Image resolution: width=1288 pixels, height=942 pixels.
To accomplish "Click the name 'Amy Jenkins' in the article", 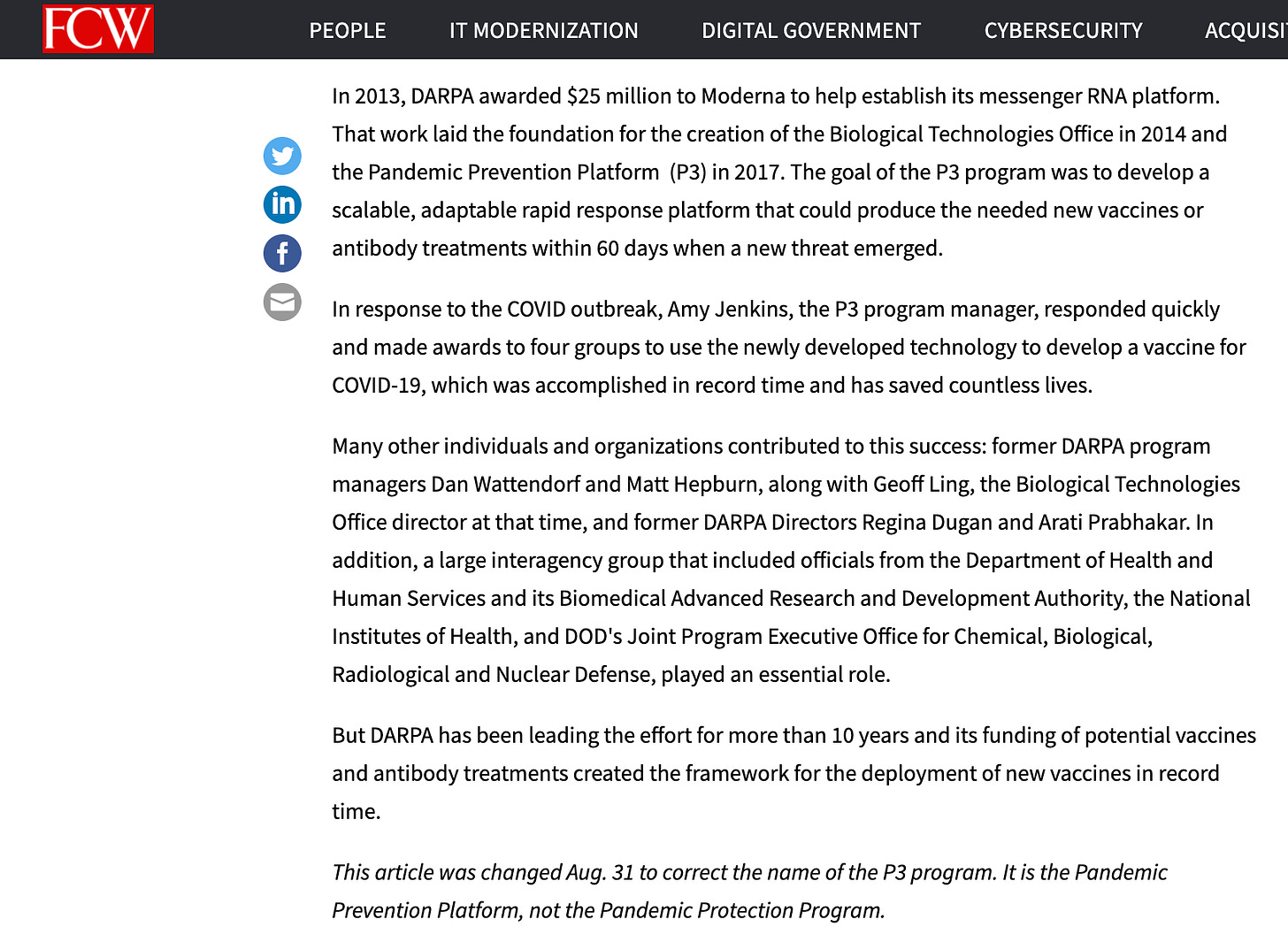I will point(728,309).
